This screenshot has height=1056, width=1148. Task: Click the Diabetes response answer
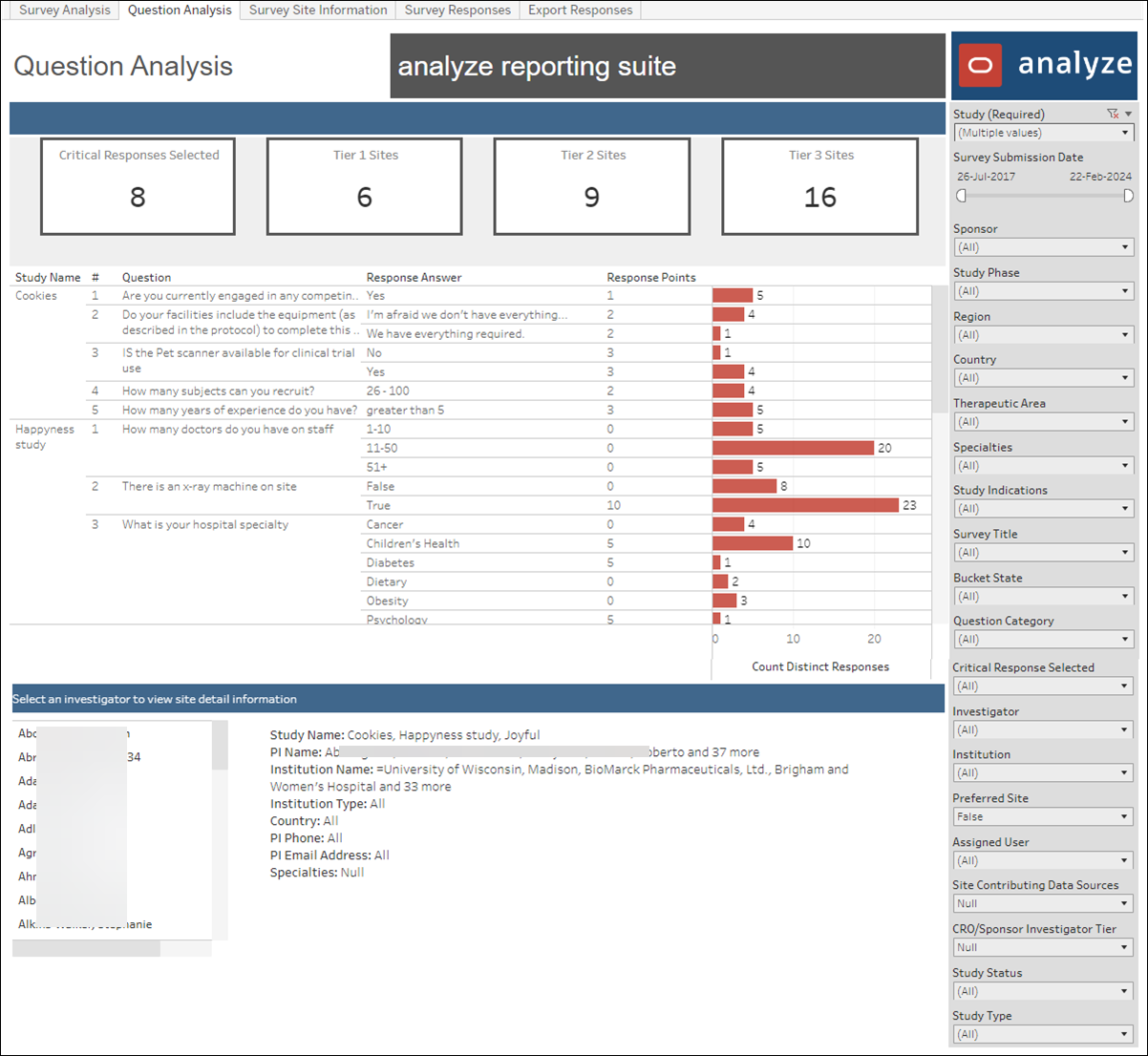[x=391, y=563]
